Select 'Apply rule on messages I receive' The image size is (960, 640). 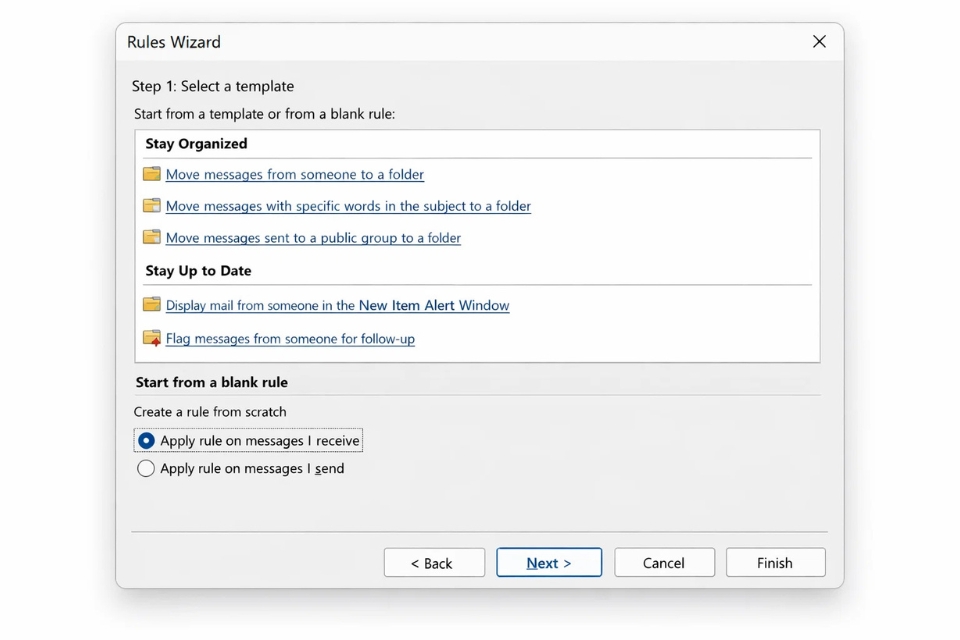point(147,441)
